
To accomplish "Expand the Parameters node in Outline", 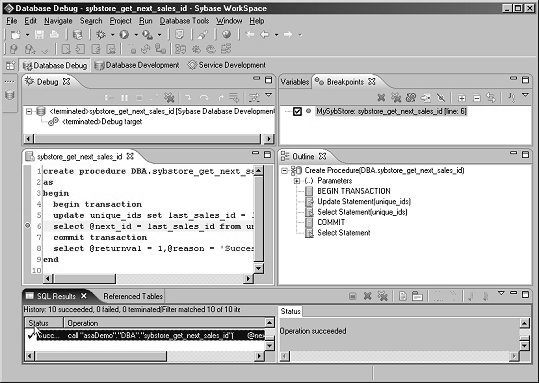I will [297, 181].
